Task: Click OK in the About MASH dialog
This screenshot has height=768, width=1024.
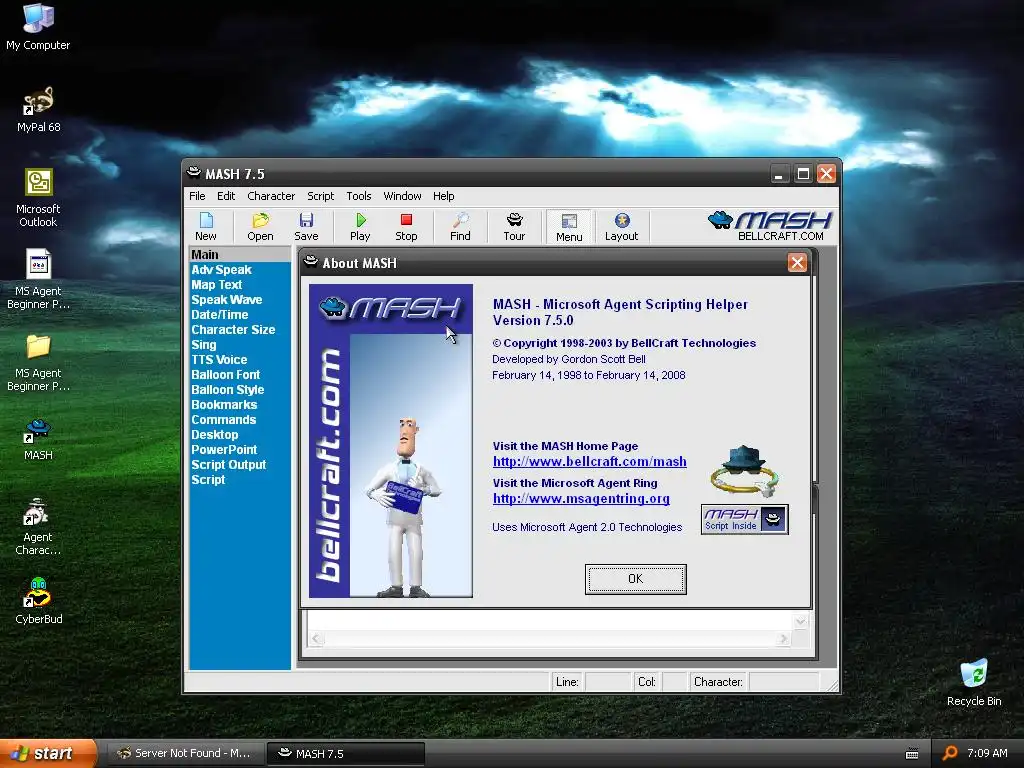Action: pos(635,579)
